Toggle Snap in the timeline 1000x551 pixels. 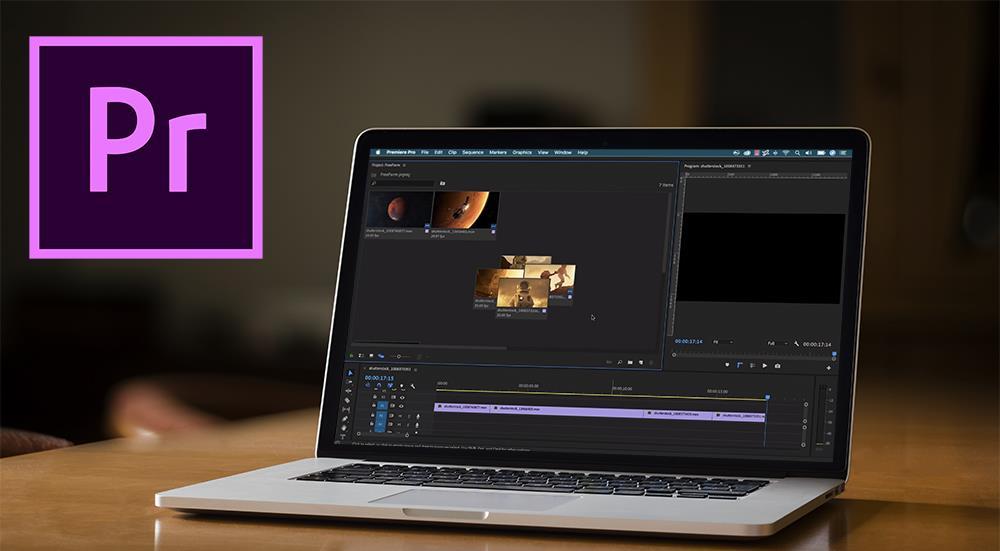[379, 386]
